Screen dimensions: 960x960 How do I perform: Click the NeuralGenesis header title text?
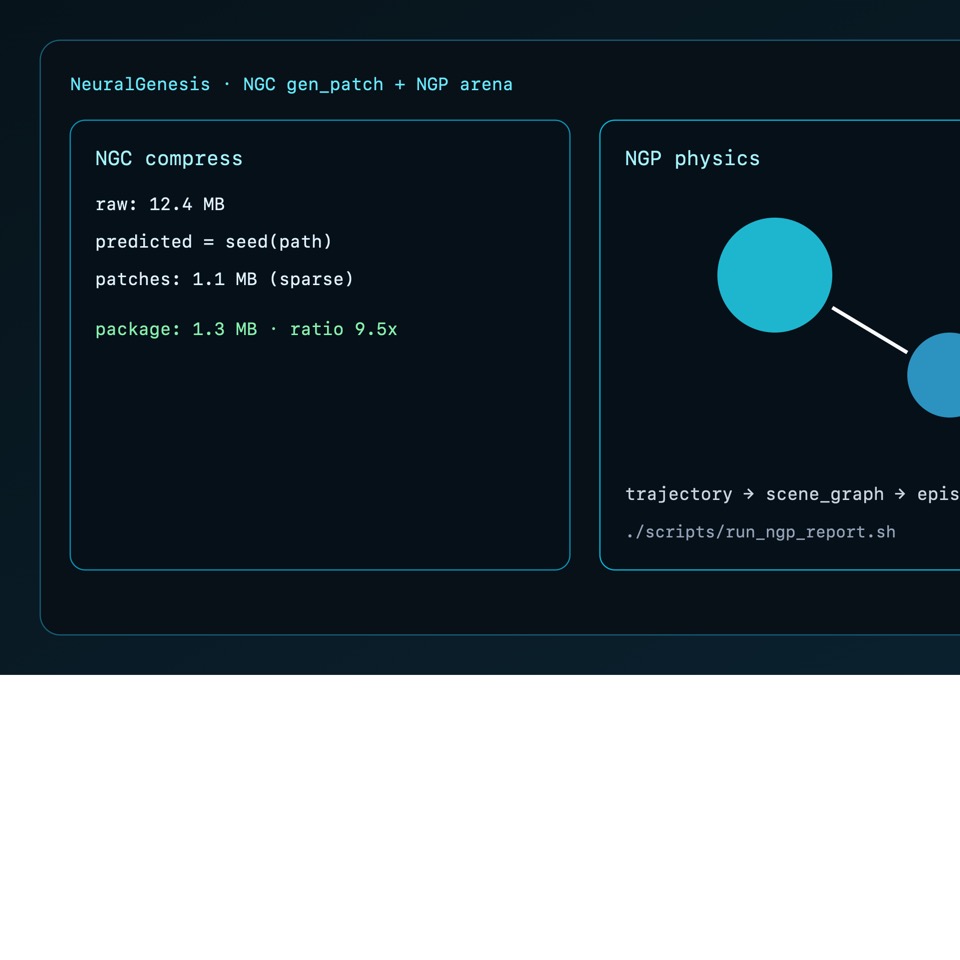[x=291, y=84]
